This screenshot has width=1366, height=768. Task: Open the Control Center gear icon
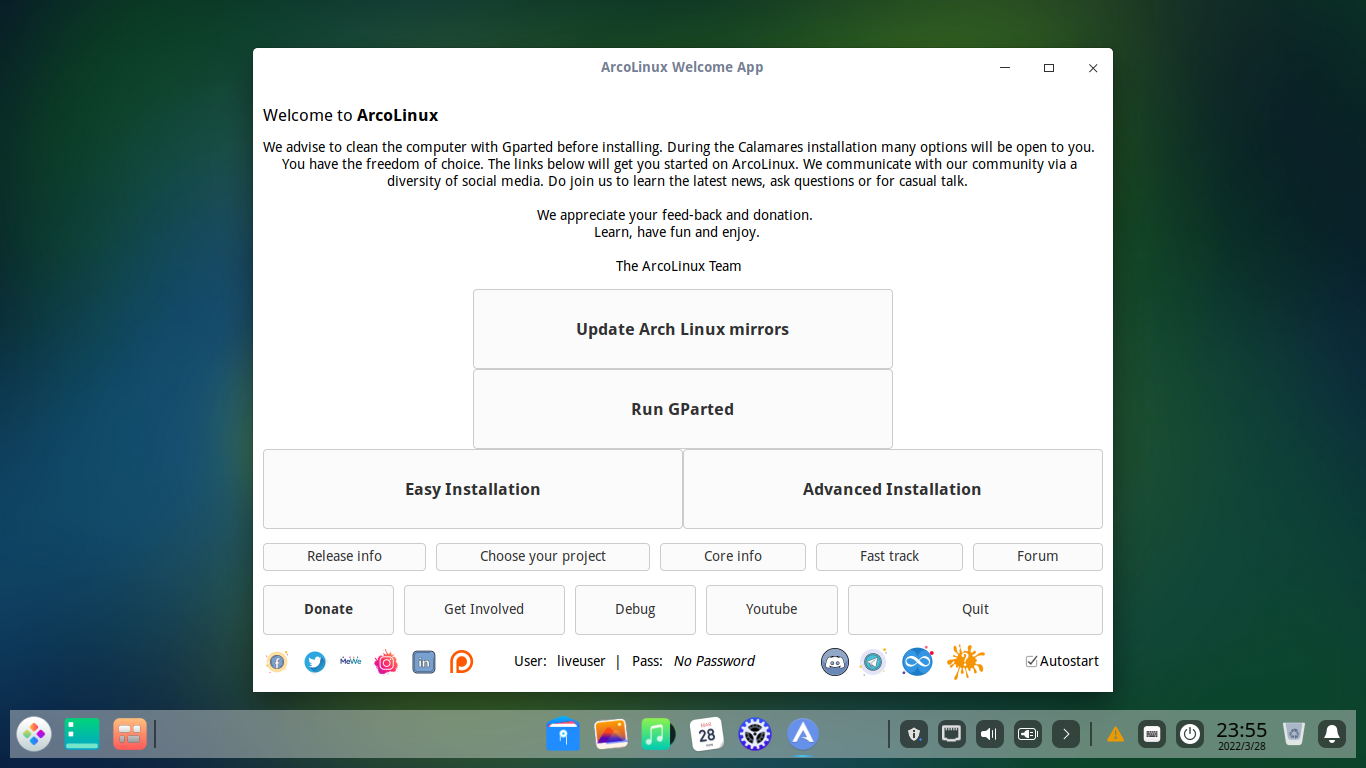[755, 734]
